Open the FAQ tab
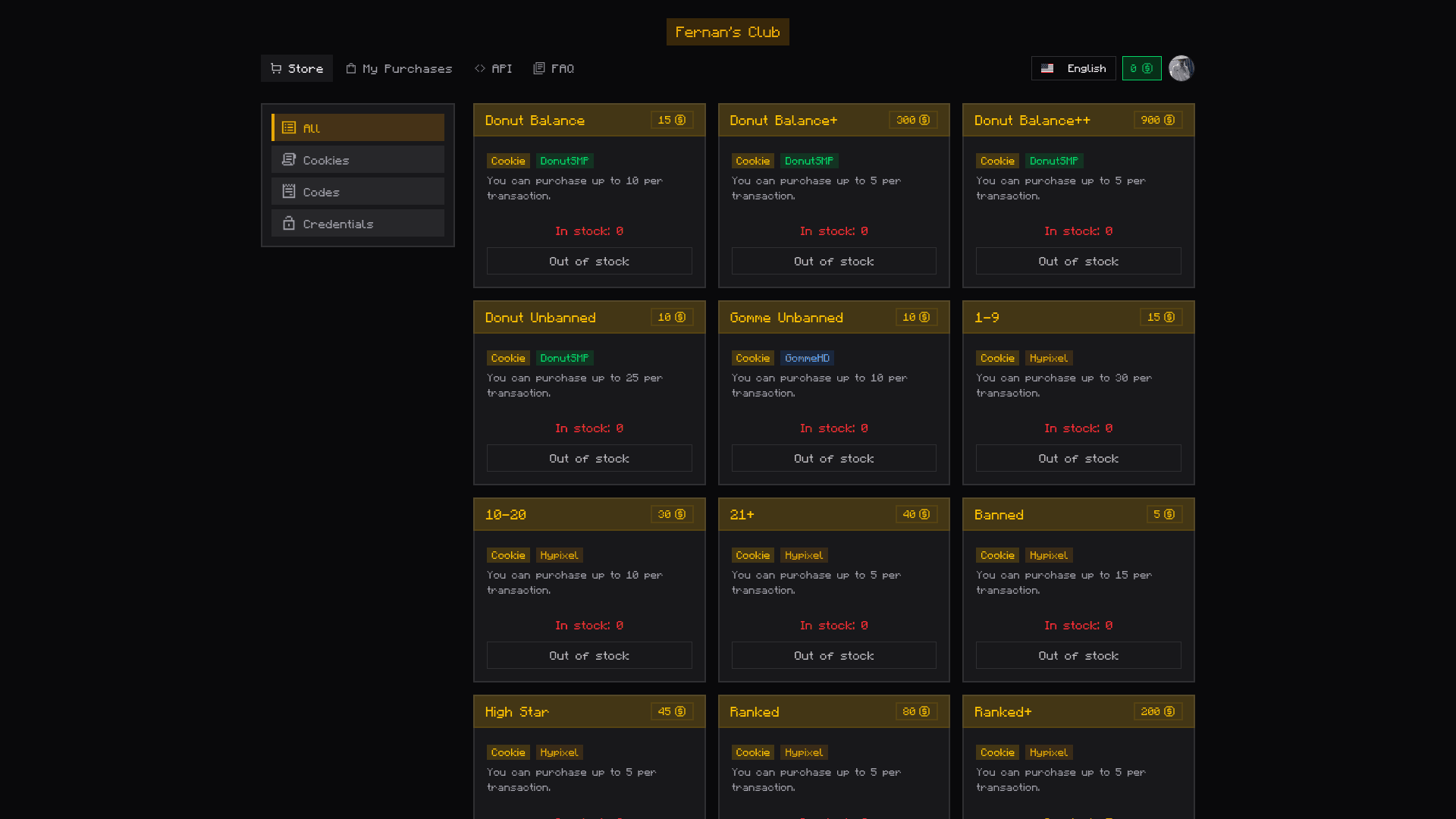1456x819 pixels. [554, 68]
